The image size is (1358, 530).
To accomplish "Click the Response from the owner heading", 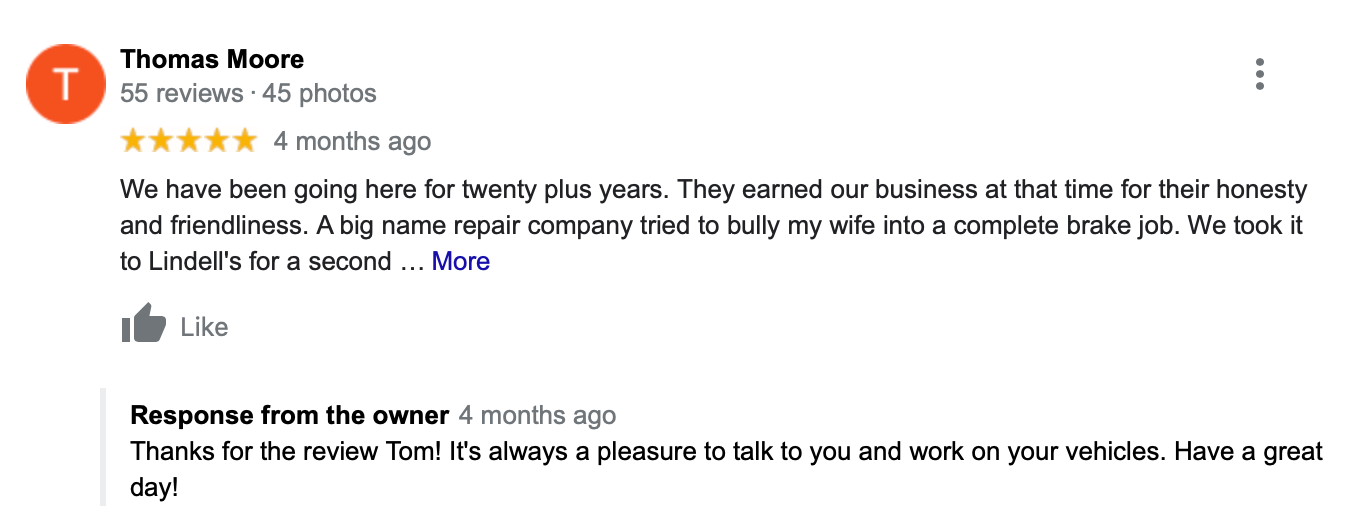I will pos(290,415).
